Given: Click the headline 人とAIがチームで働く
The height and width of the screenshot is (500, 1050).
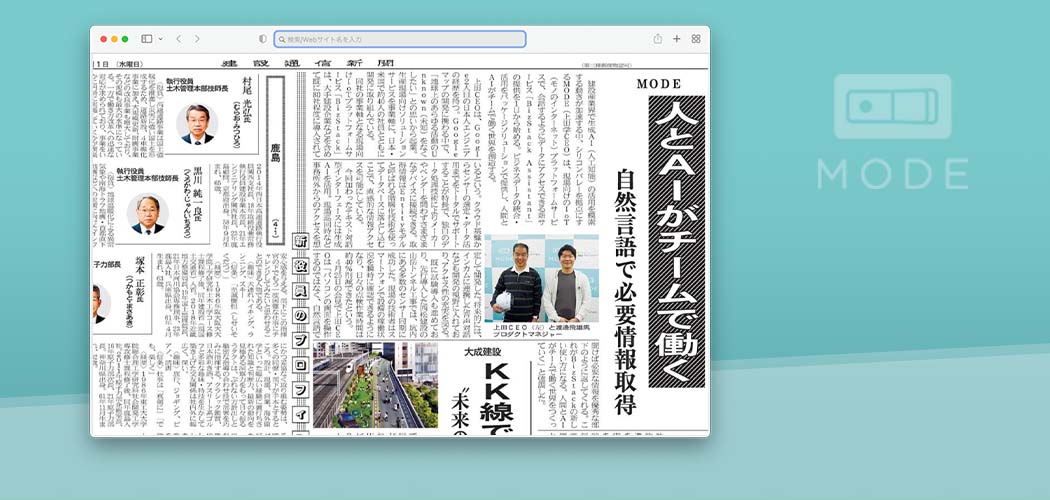Looking at the screenshot, I should click(676, 240).
